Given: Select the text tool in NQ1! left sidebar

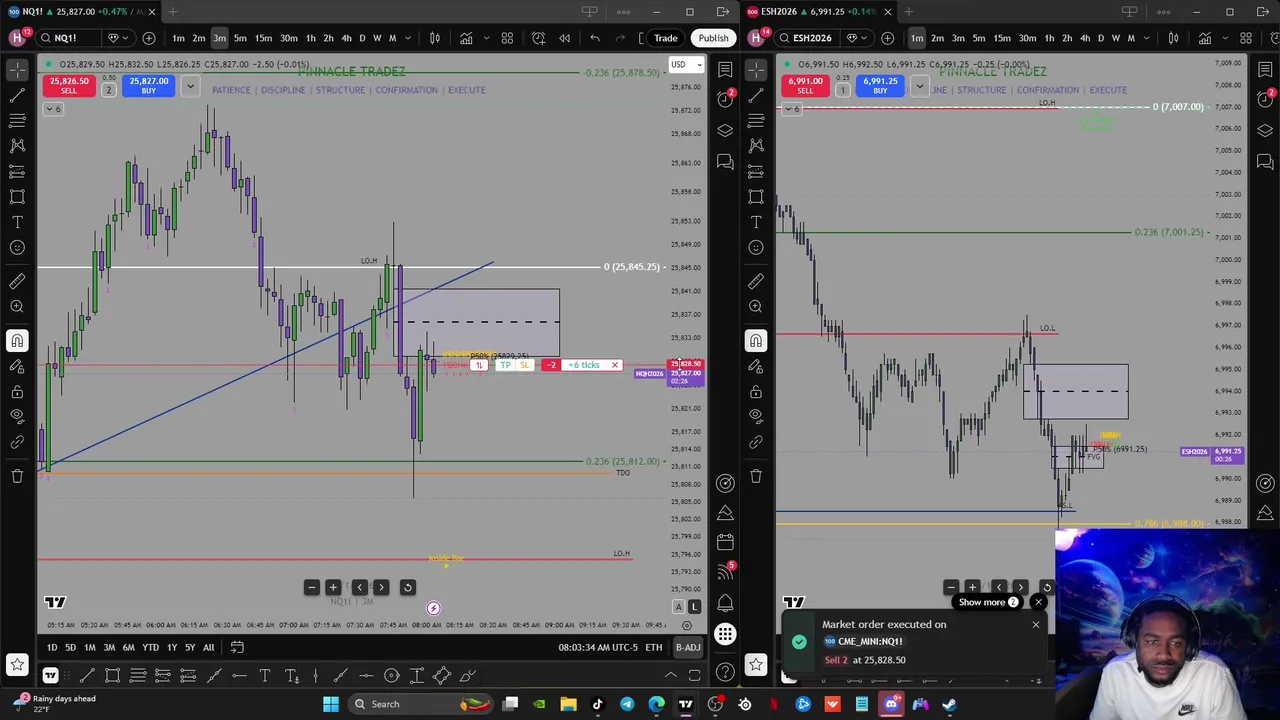Looking at the screenshot, I should 17,222.
